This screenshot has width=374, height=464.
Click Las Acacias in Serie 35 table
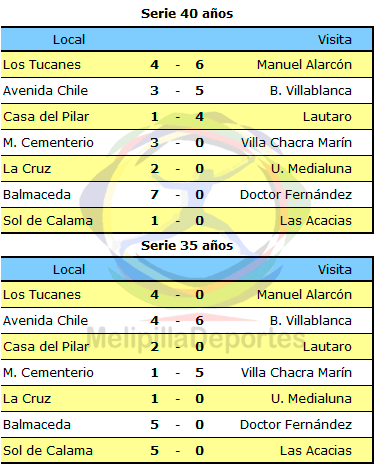[x=316, y=451]
